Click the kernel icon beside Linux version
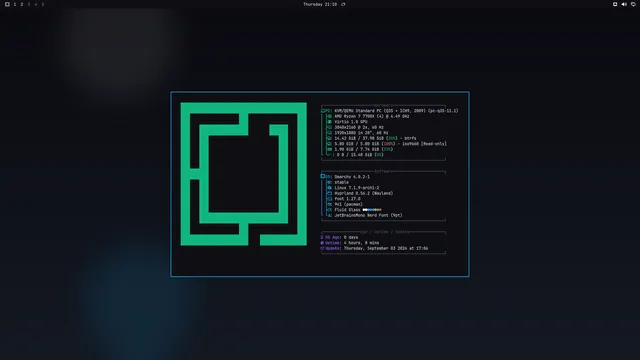The image size is (640, 360). 329,188
